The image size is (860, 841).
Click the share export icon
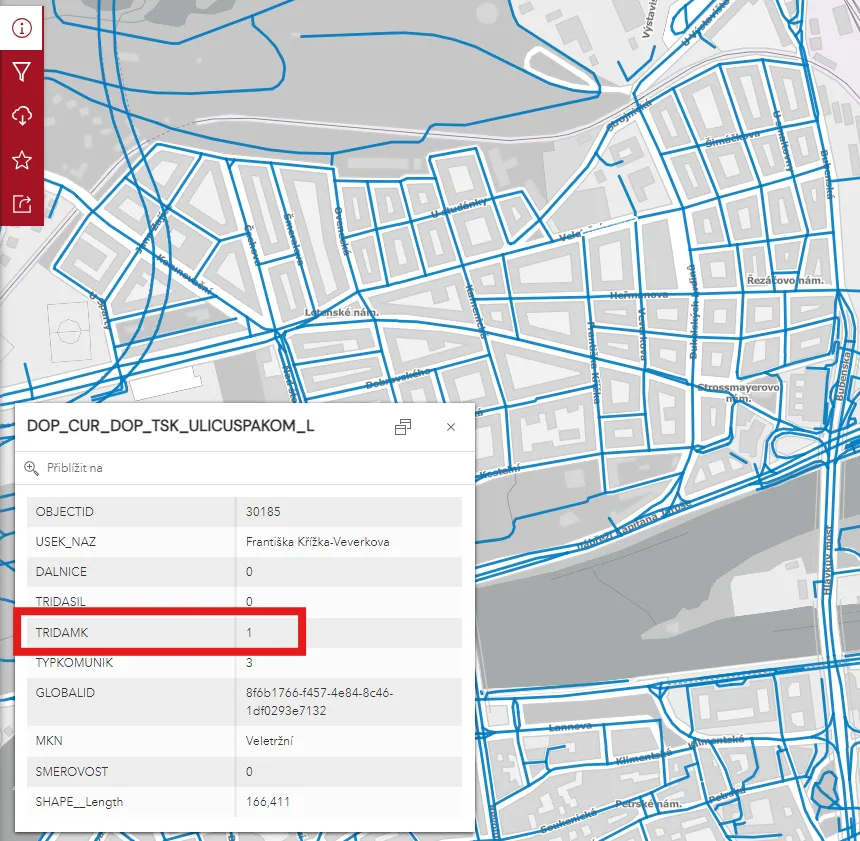[x=22, y=204]
